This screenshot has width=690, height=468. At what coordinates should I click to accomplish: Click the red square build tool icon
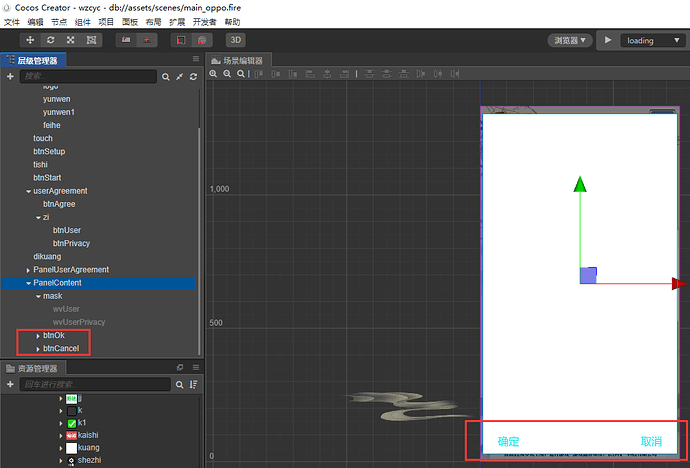181,40
